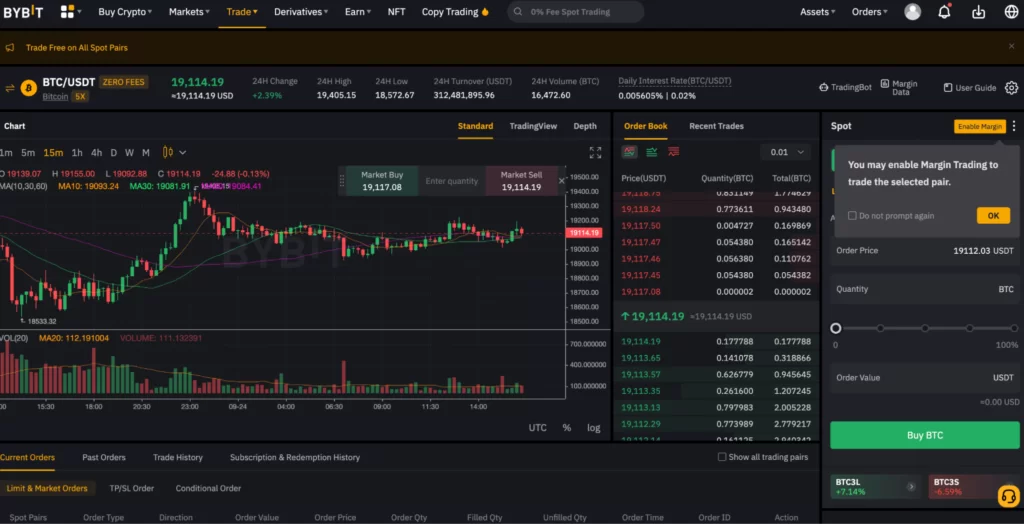Open Copy Trading

tap(455, 12)
